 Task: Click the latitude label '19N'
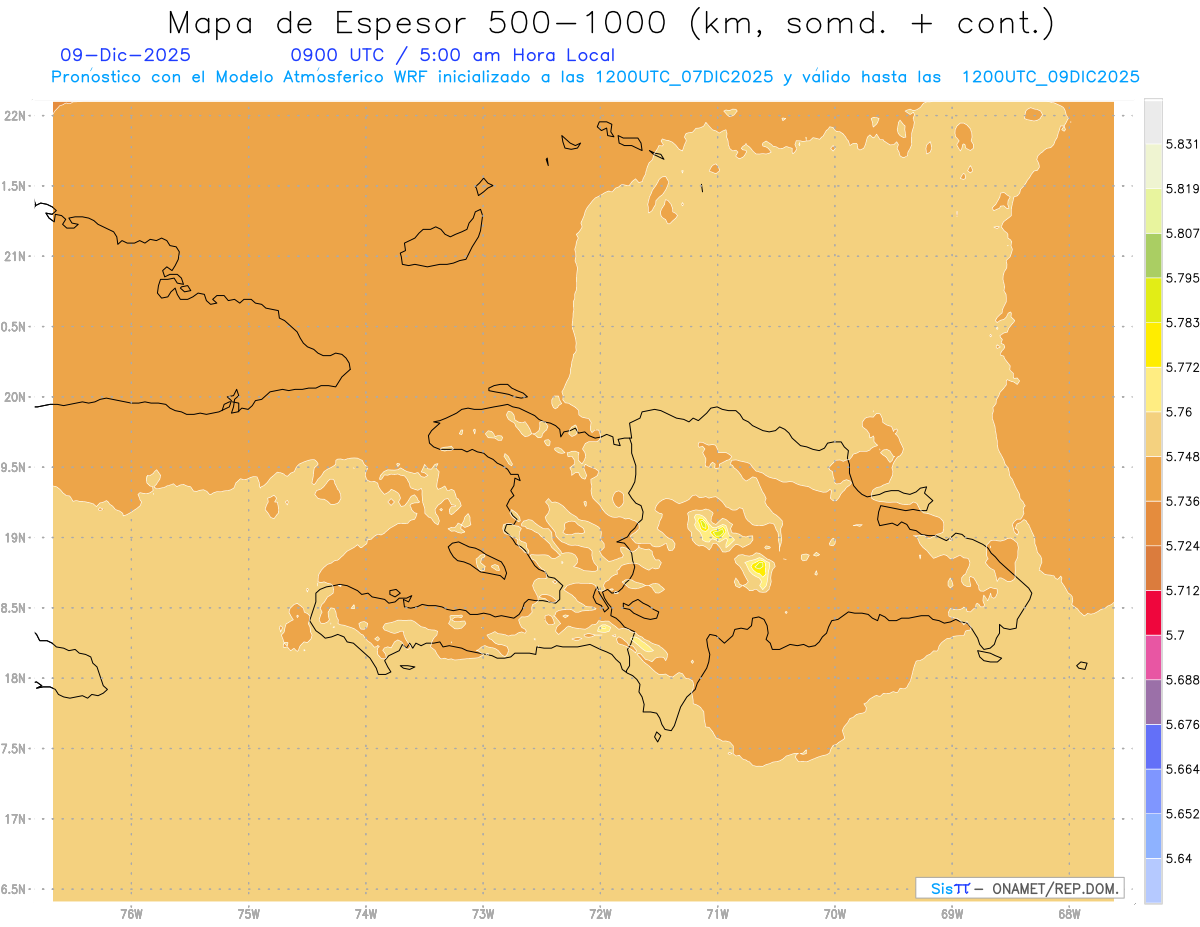pos(14,538)
